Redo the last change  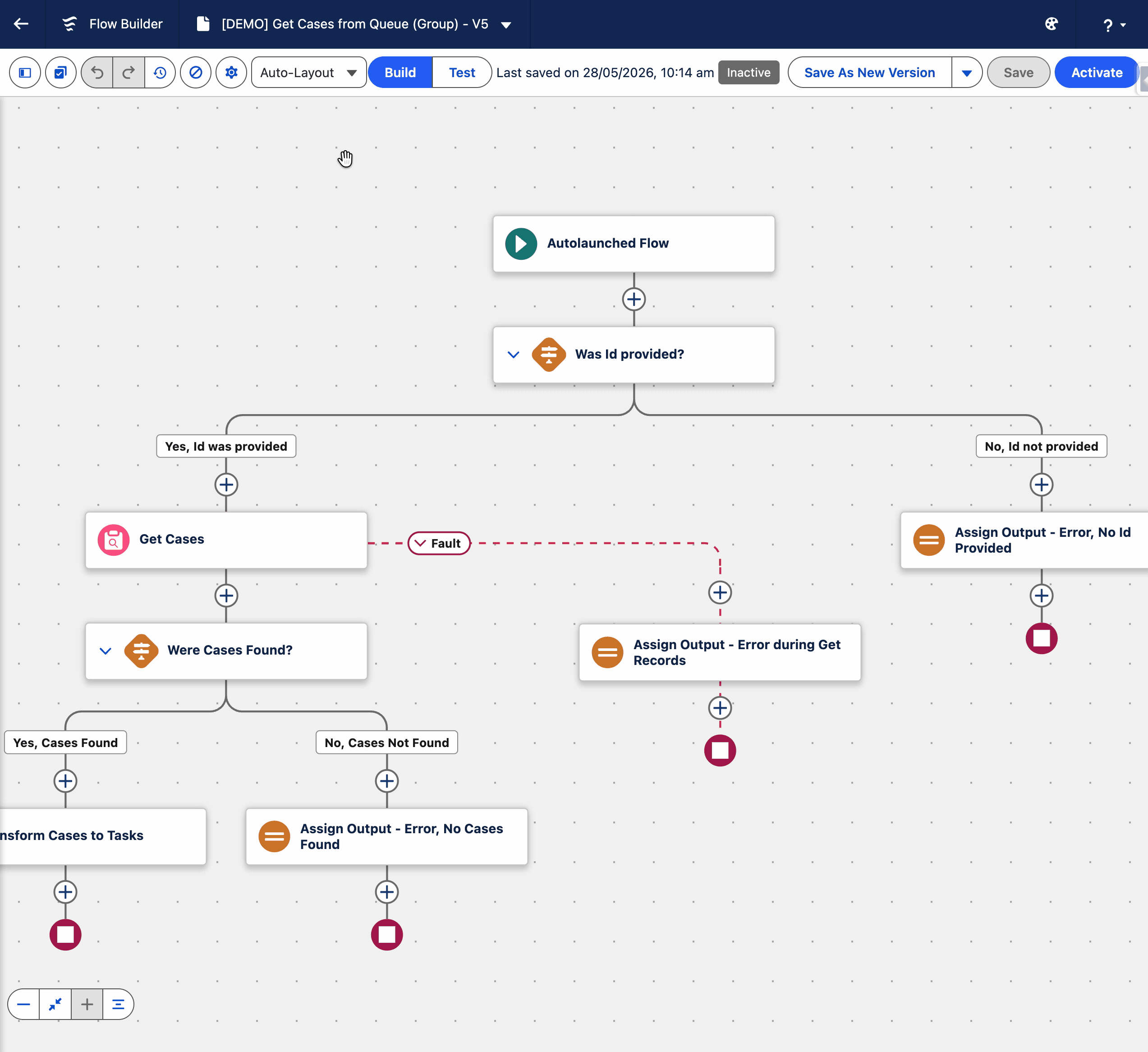click(x=129, y=72)
